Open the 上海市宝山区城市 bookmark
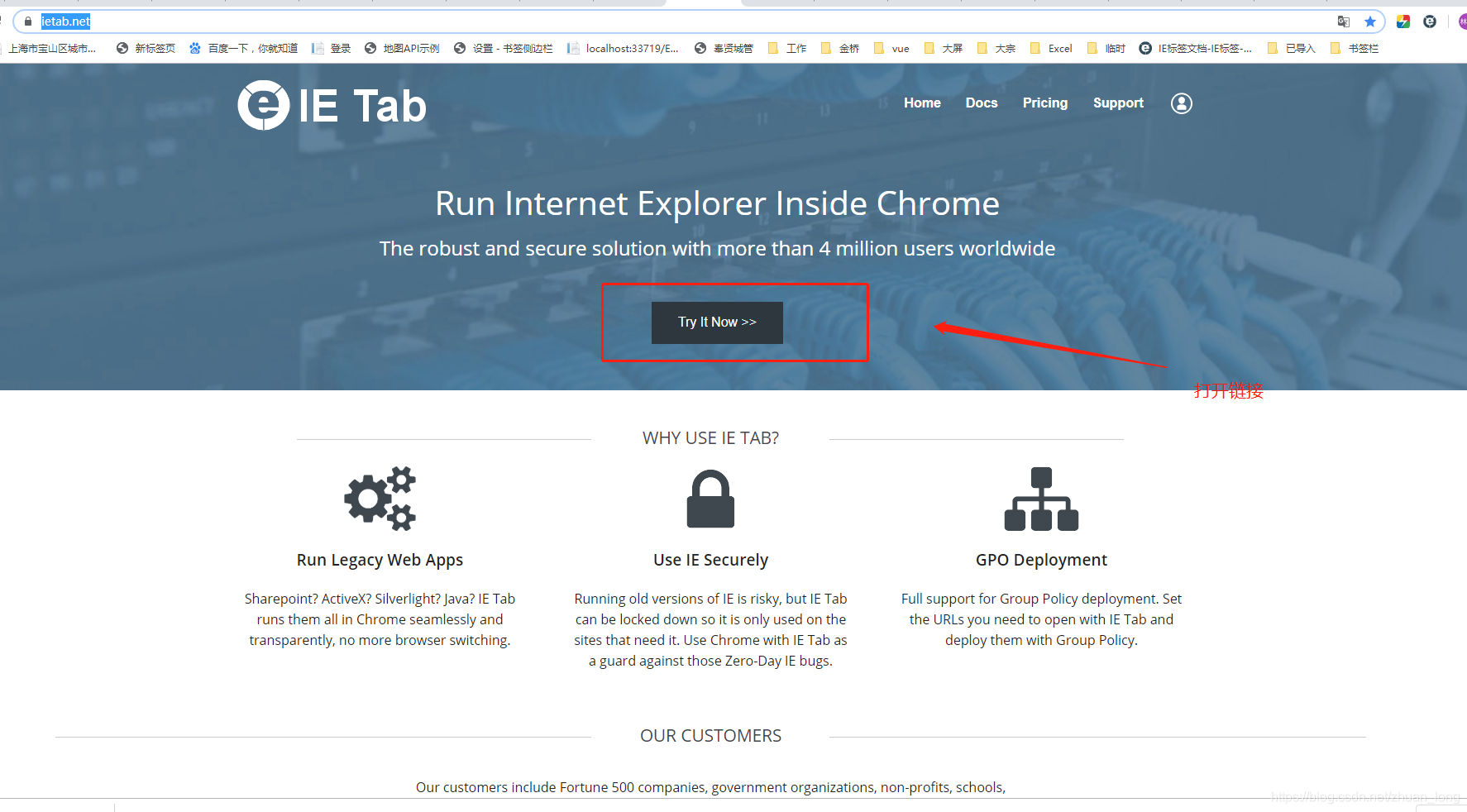Viewport: 1467px width, 812px height. [x=50, y=48]
